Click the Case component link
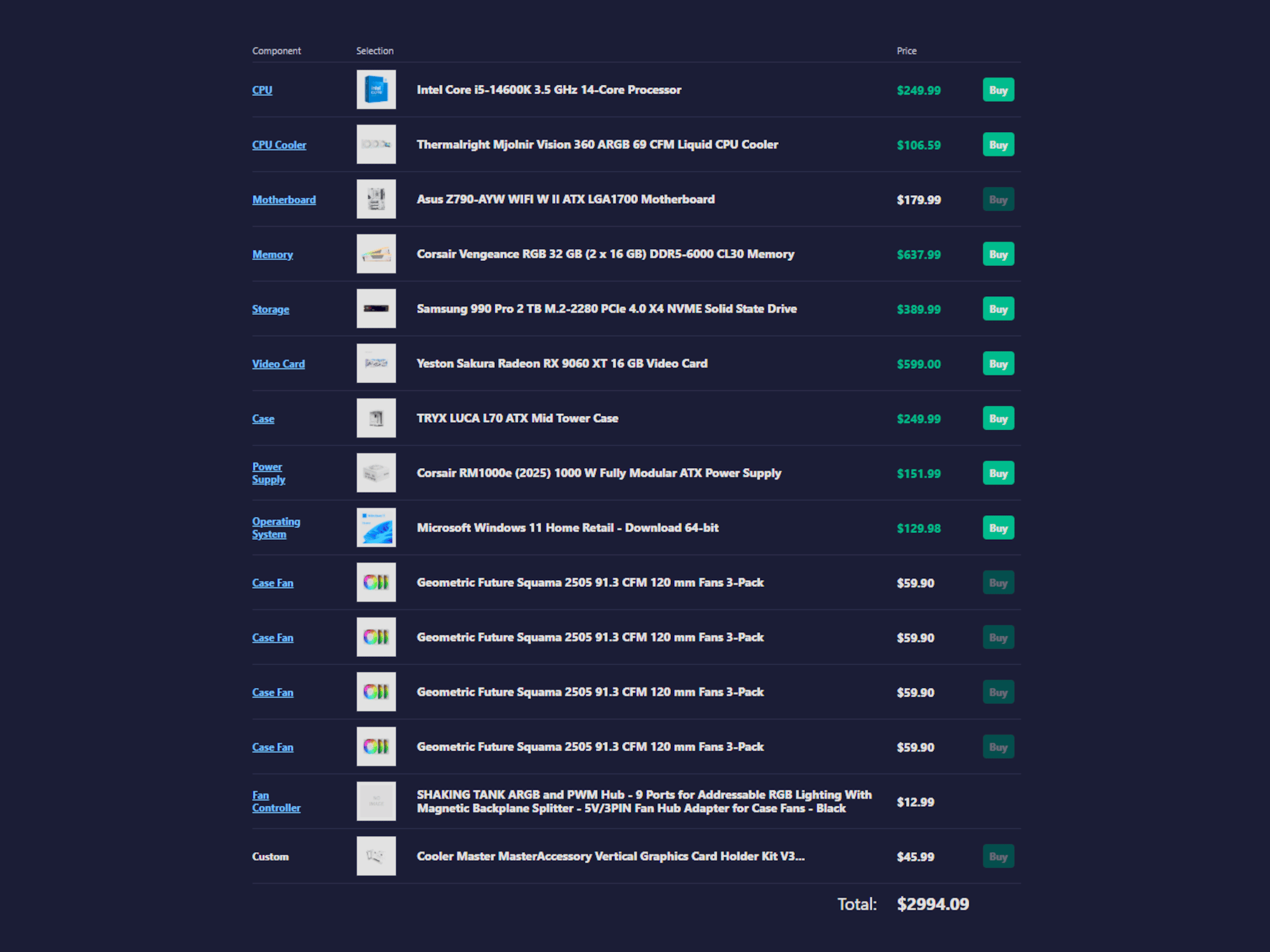Viewport: 1270px width, 952px height. 263,418
